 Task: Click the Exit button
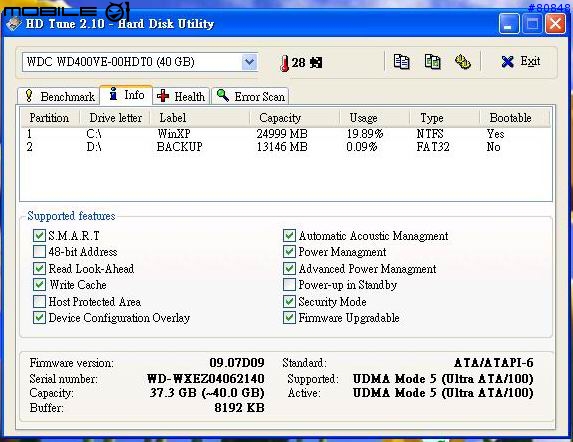pyautogui.click(x=520, y=61)
